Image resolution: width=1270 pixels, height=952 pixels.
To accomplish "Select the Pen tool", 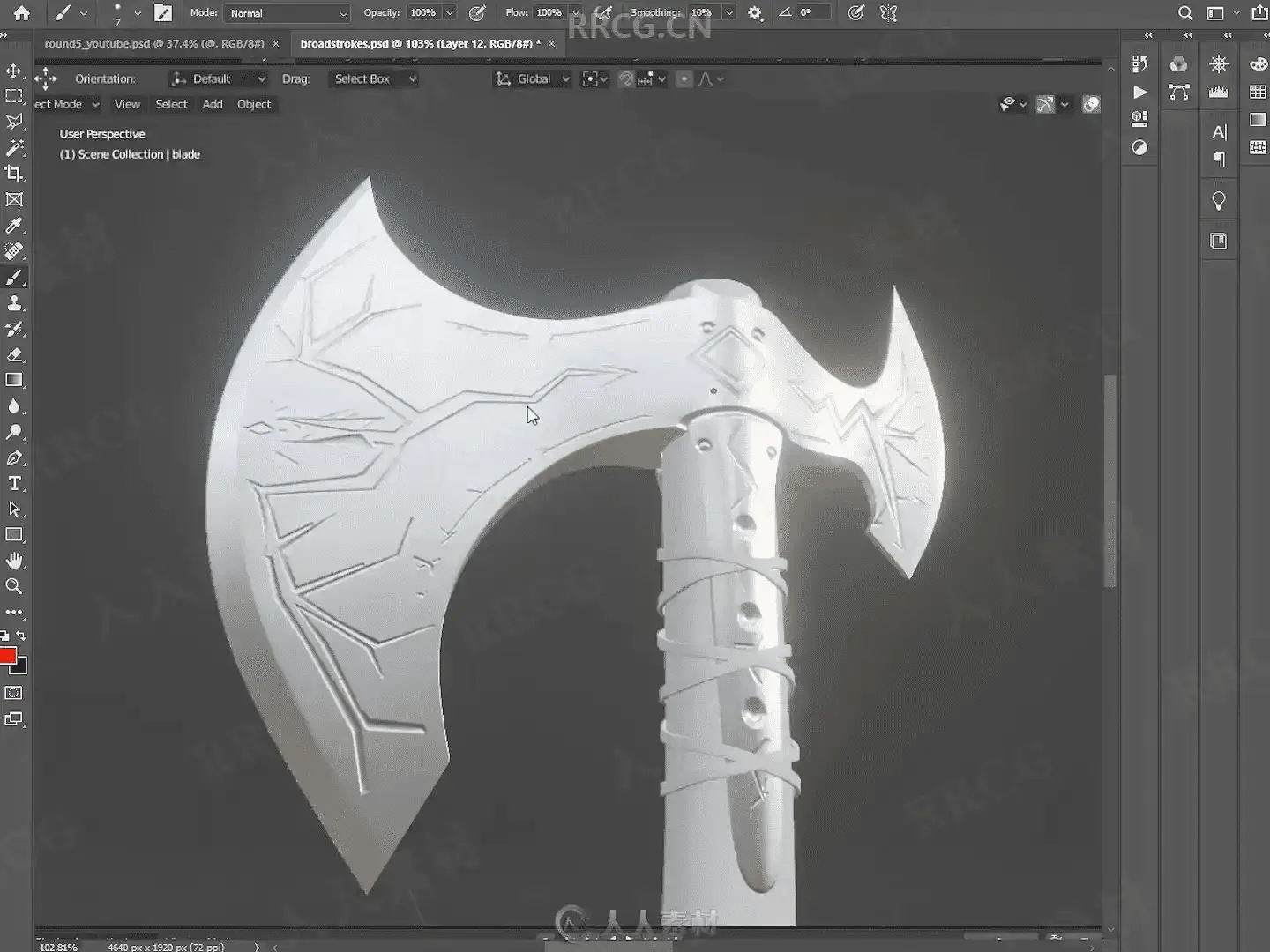I will coord(14,457).
